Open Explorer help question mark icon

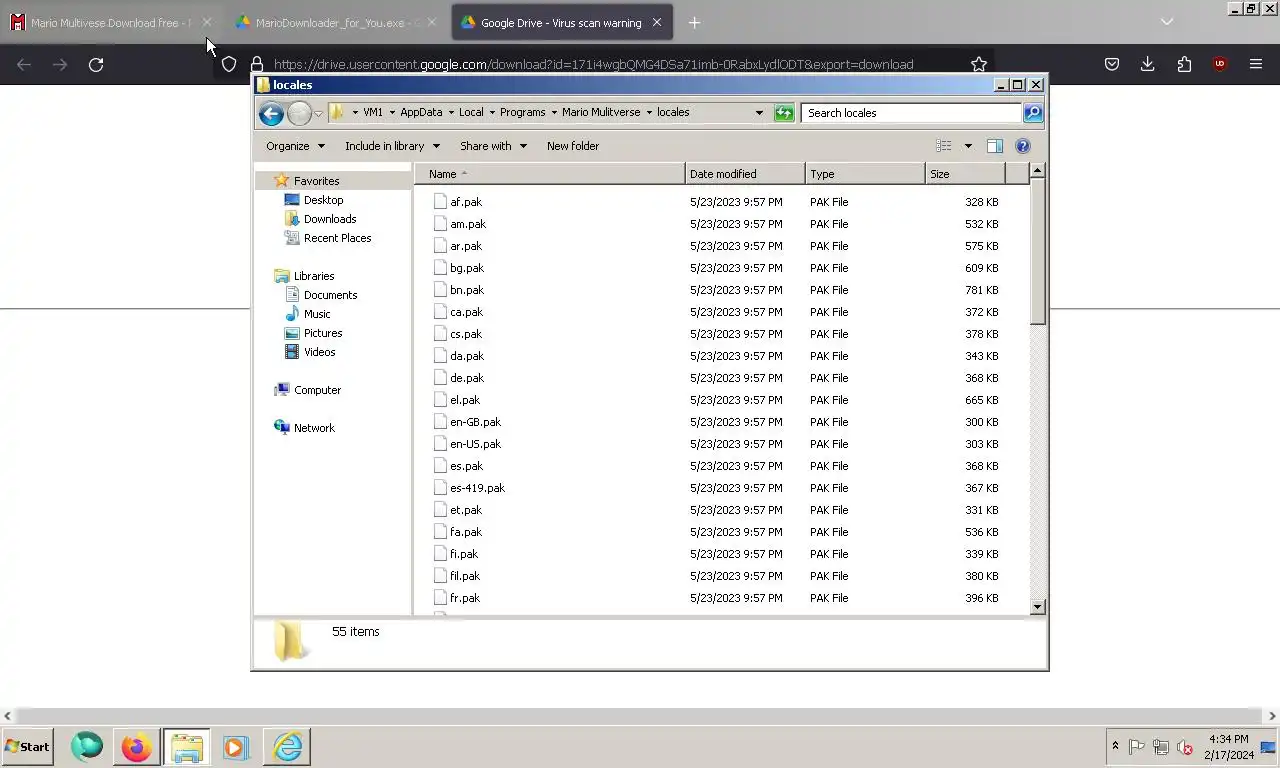(1022, 146)
